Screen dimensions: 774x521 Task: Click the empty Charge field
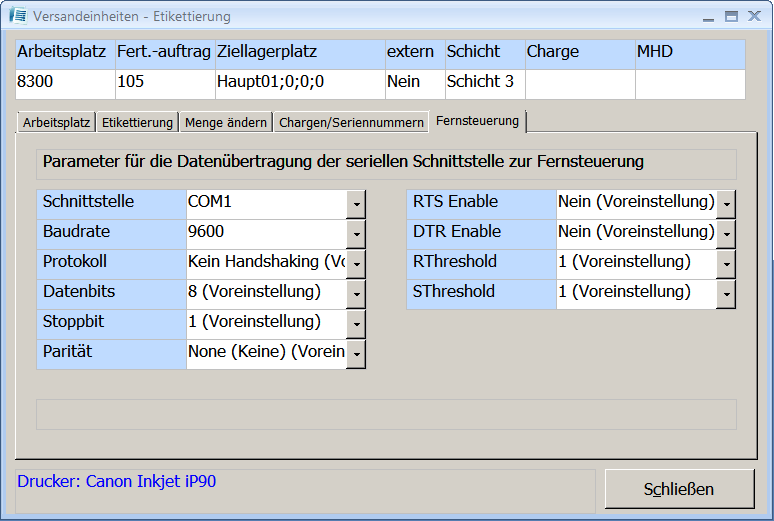click(579, 82)
